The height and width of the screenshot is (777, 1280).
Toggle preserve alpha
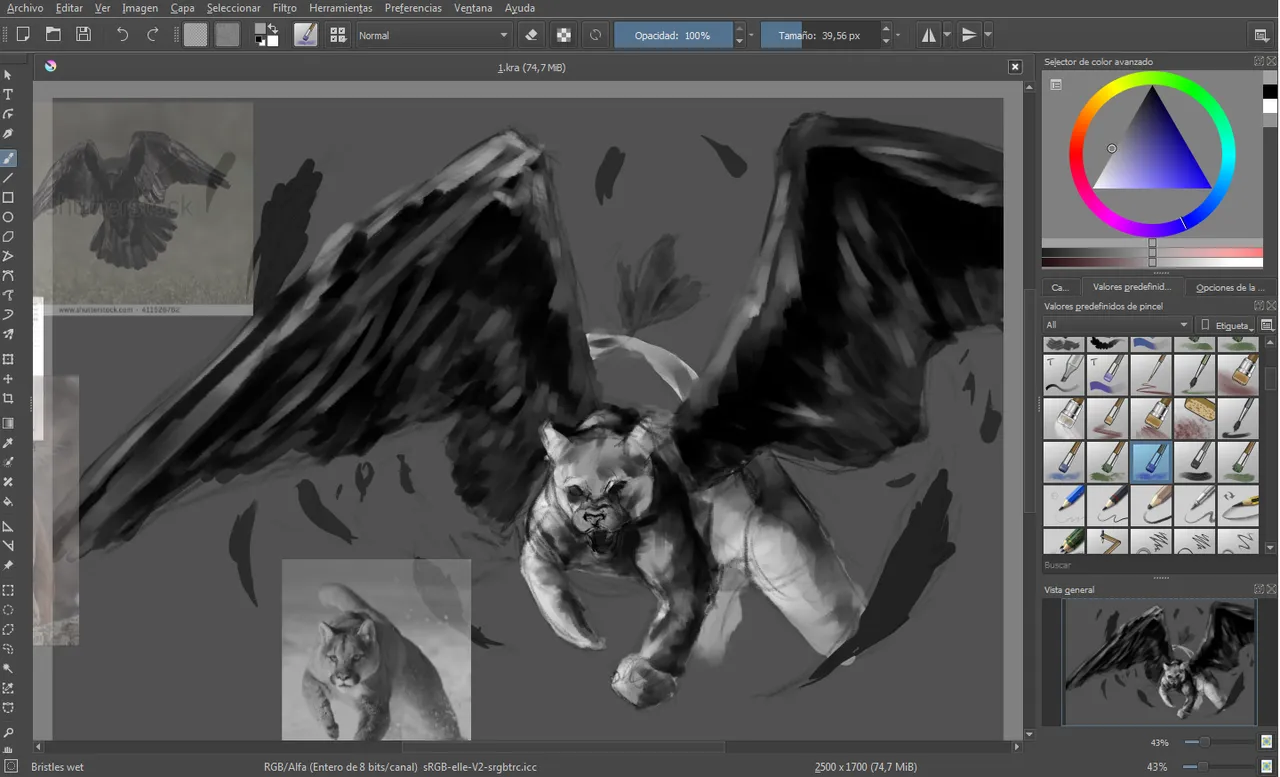point(564,35)
